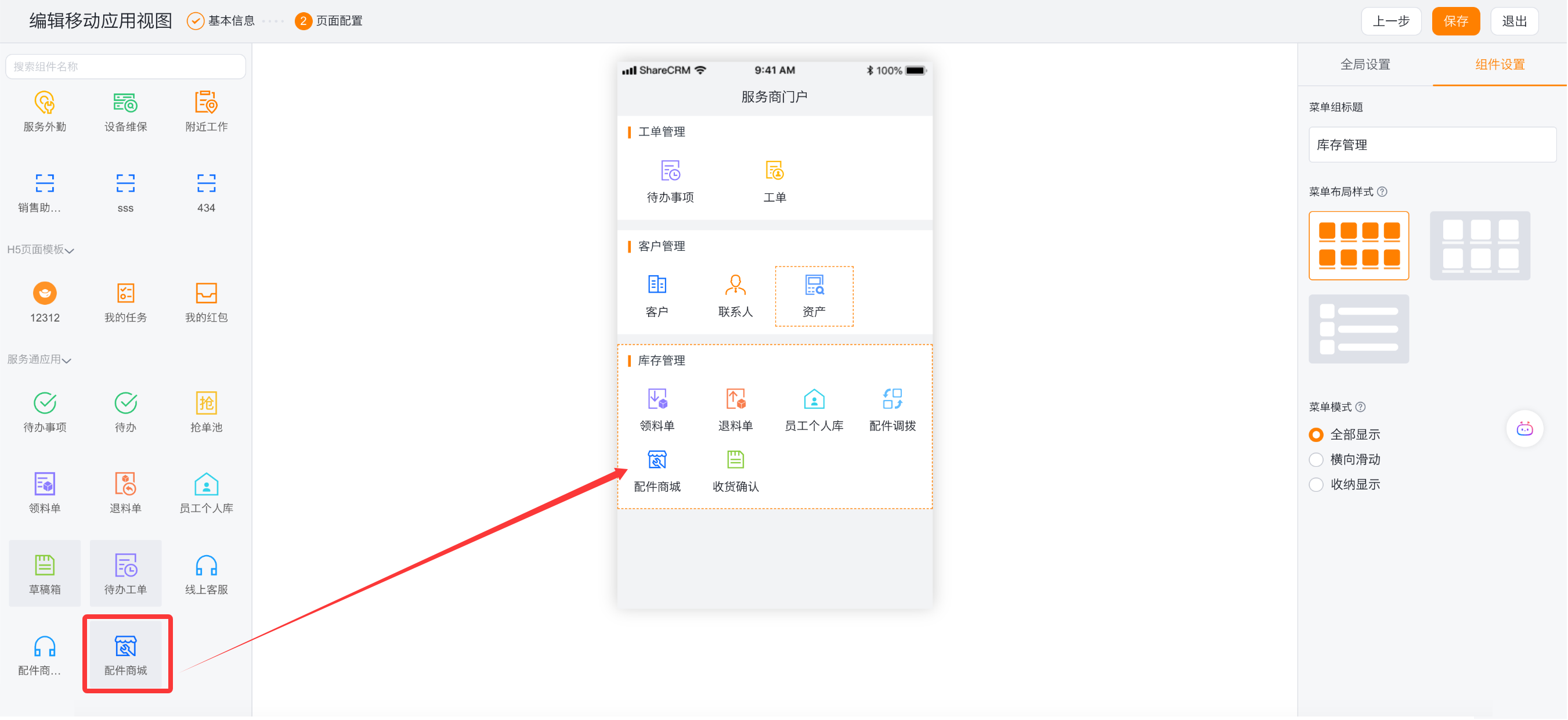Click 配件调拨 icon in phone preview
The width and height of the screenshot is (1568, 720).
[x=892, y=399]
